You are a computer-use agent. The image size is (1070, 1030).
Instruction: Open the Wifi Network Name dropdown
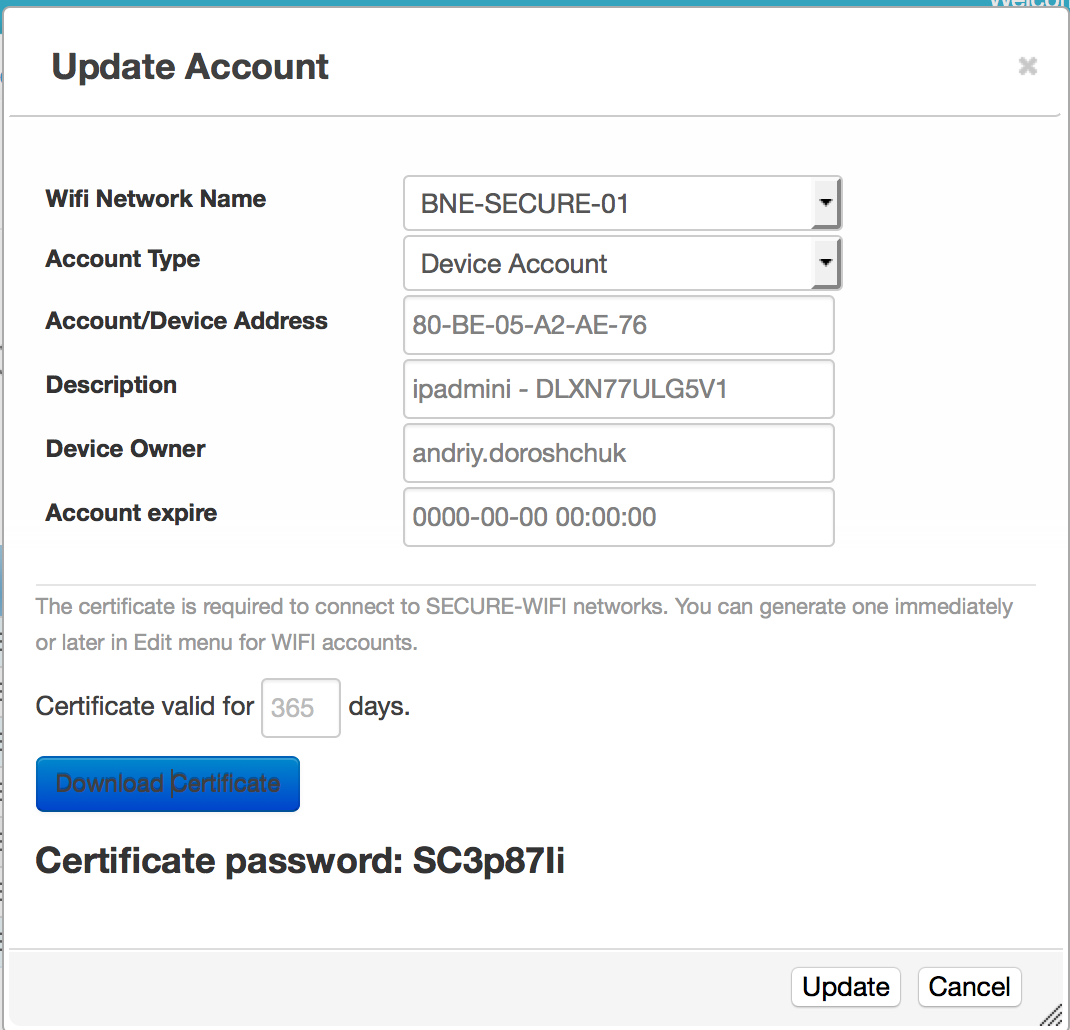(622, 204)
